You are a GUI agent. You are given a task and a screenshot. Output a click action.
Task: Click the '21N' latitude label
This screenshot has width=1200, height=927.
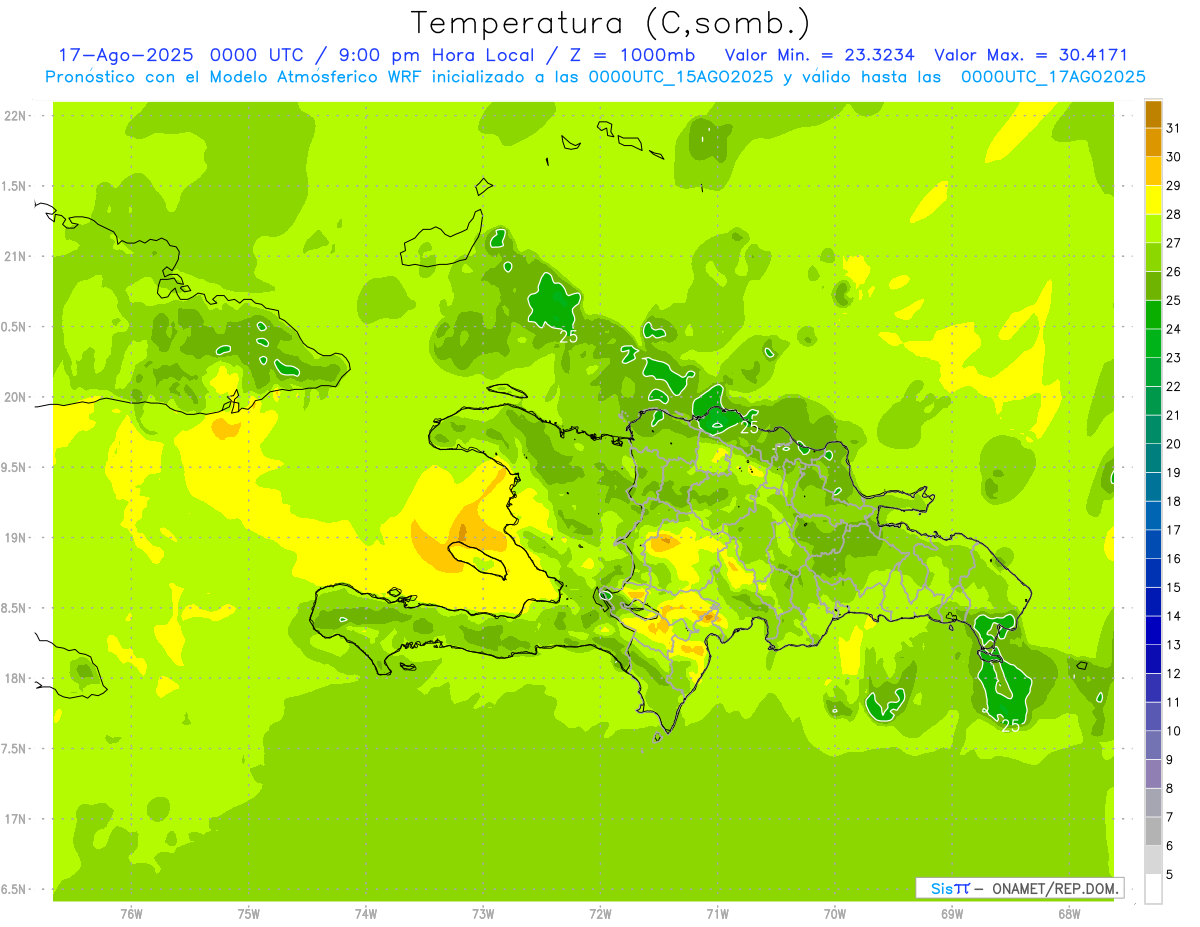pyautogui.click(x=16, y=257)
